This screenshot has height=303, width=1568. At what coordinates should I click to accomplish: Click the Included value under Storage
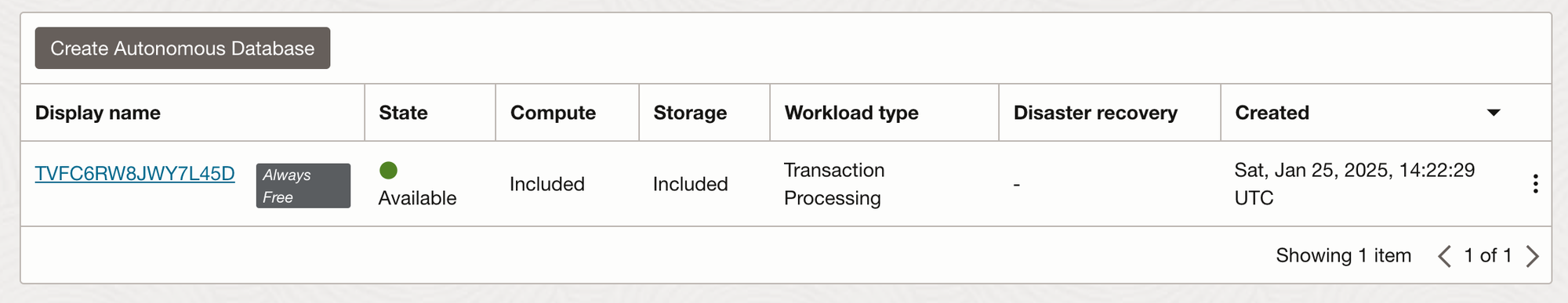(x=691, y=184)
